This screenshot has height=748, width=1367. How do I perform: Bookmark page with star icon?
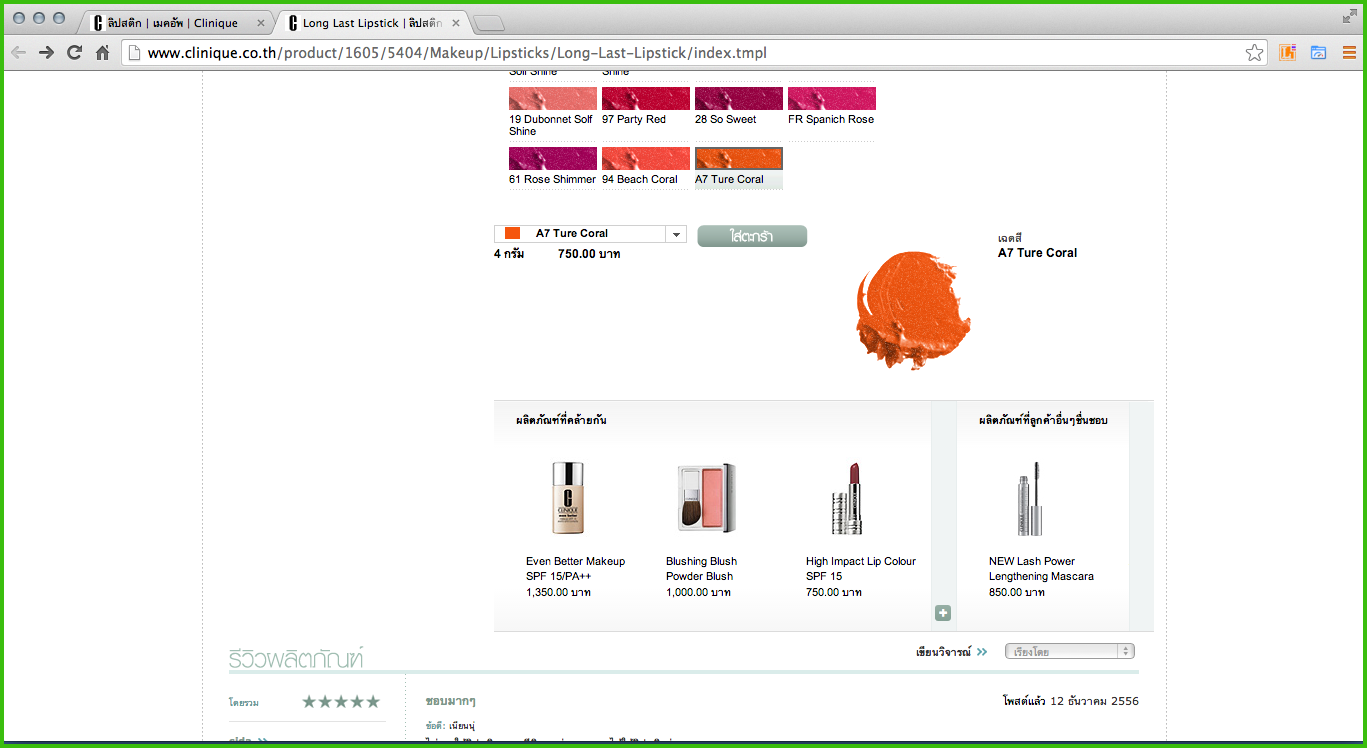[x=1254, y=53]
